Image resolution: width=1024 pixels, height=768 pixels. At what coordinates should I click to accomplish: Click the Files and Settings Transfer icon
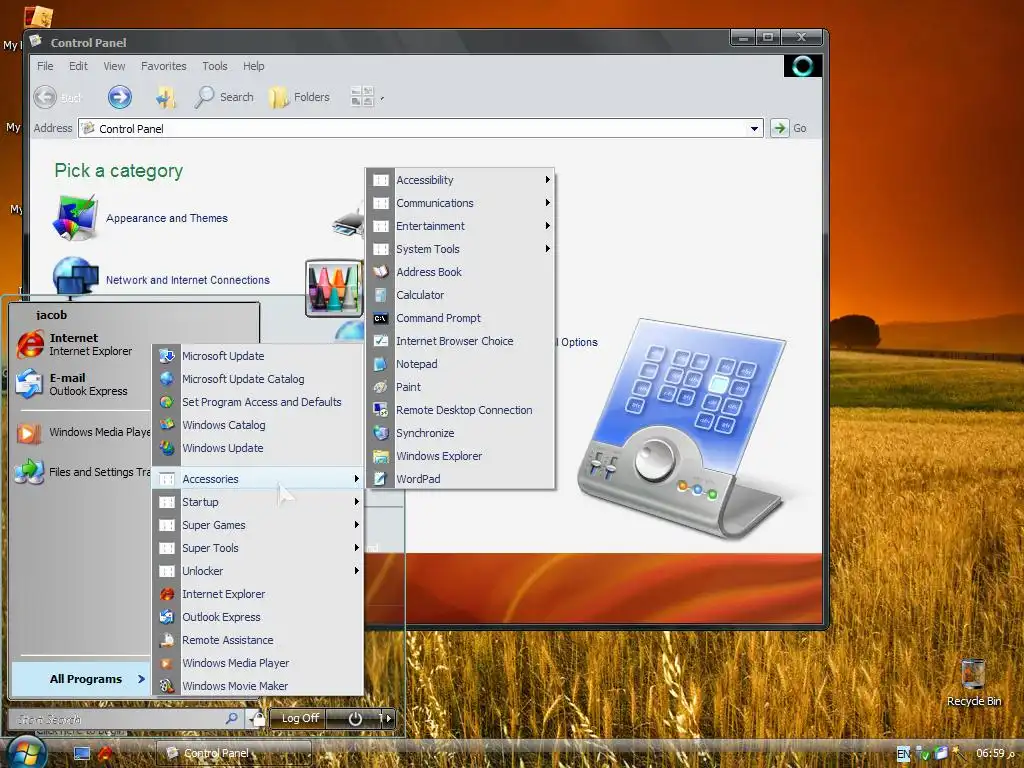pos(29,471)
